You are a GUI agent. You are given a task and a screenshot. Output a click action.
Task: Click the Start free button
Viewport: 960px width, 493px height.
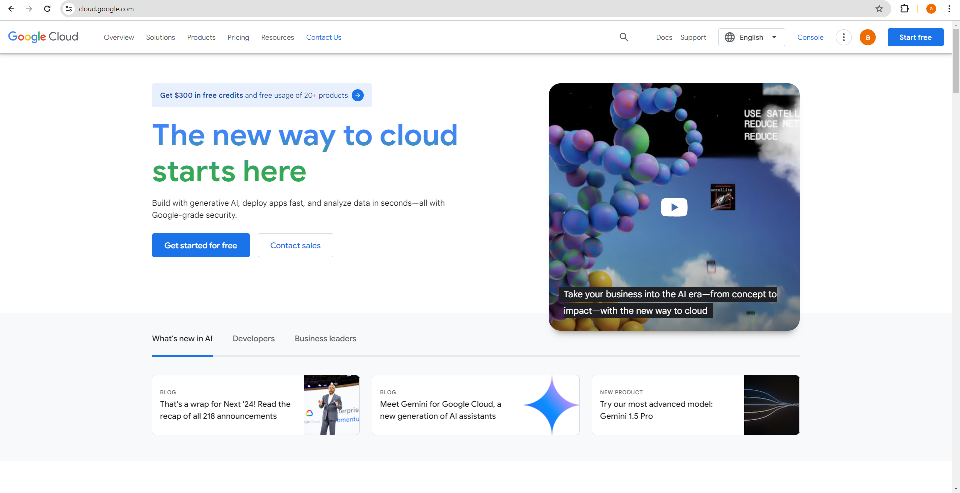point(916,37)
